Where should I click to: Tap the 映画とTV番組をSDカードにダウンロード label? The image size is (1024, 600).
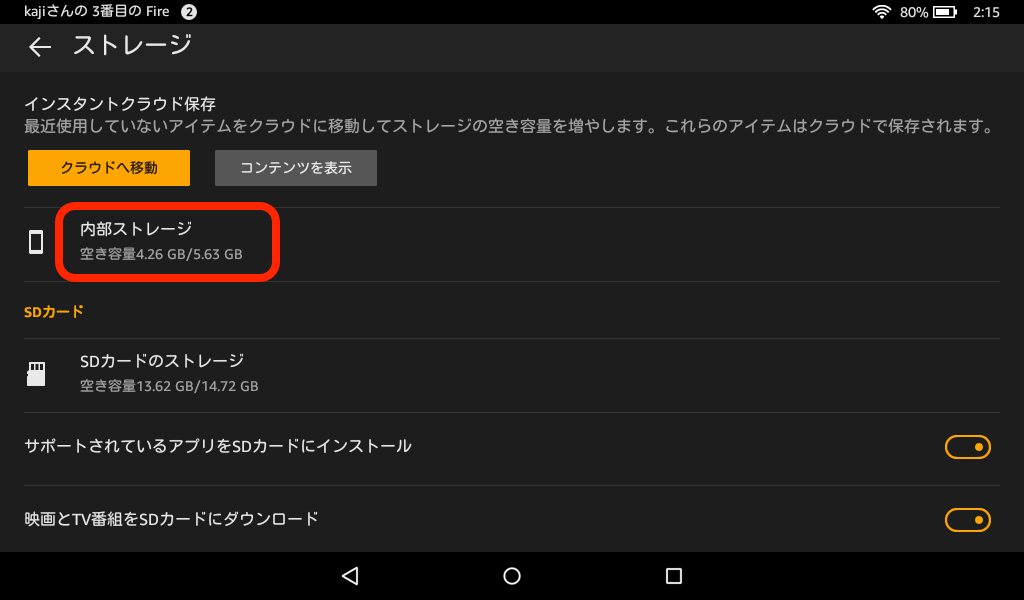(172, 520)
